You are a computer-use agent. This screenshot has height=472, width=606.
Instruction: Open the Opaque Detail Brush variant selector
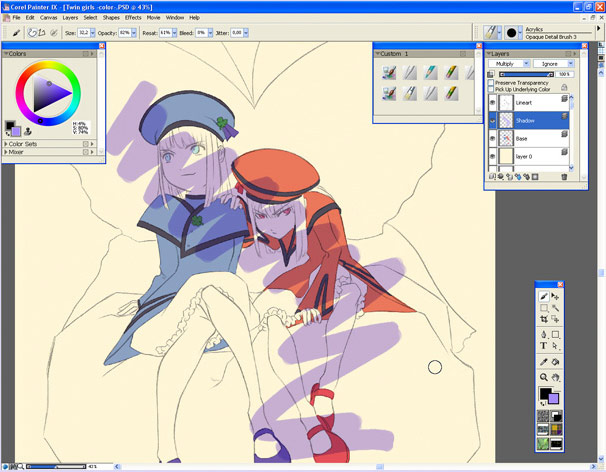pyautogui.click(x=514, y=33)
